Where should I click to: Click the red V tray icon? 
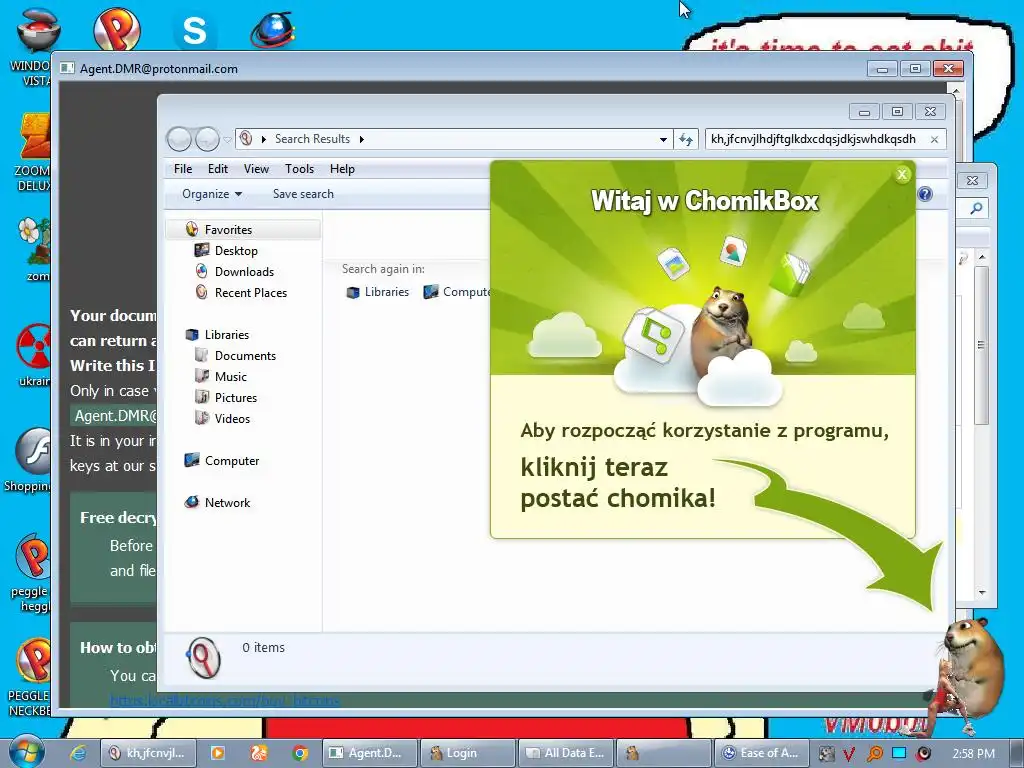848,754
